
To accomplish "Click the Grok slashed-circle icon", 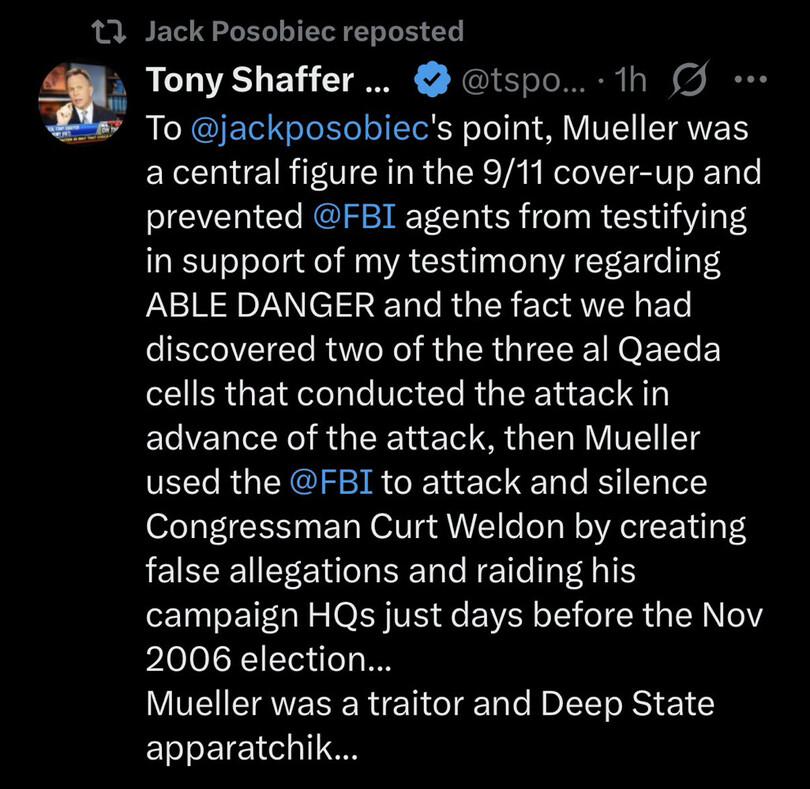I will [688, 82].
